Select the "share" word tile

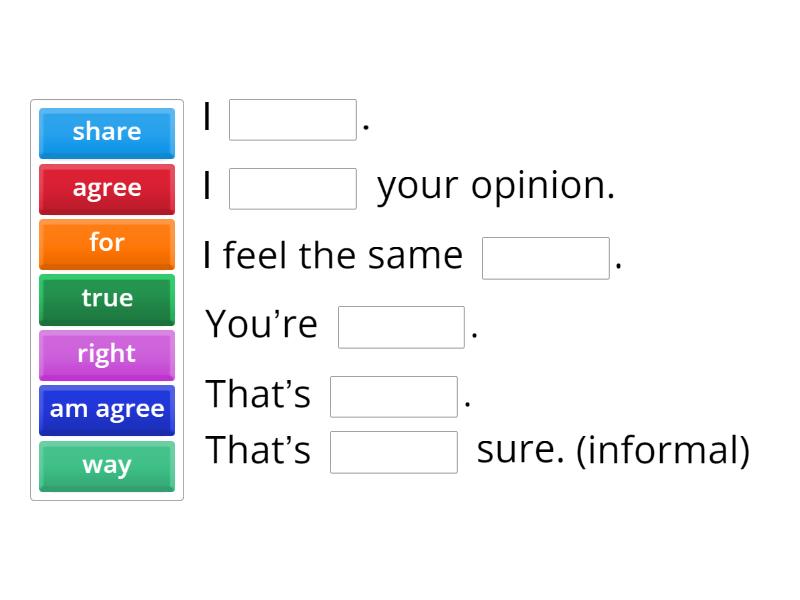(106, 132)
